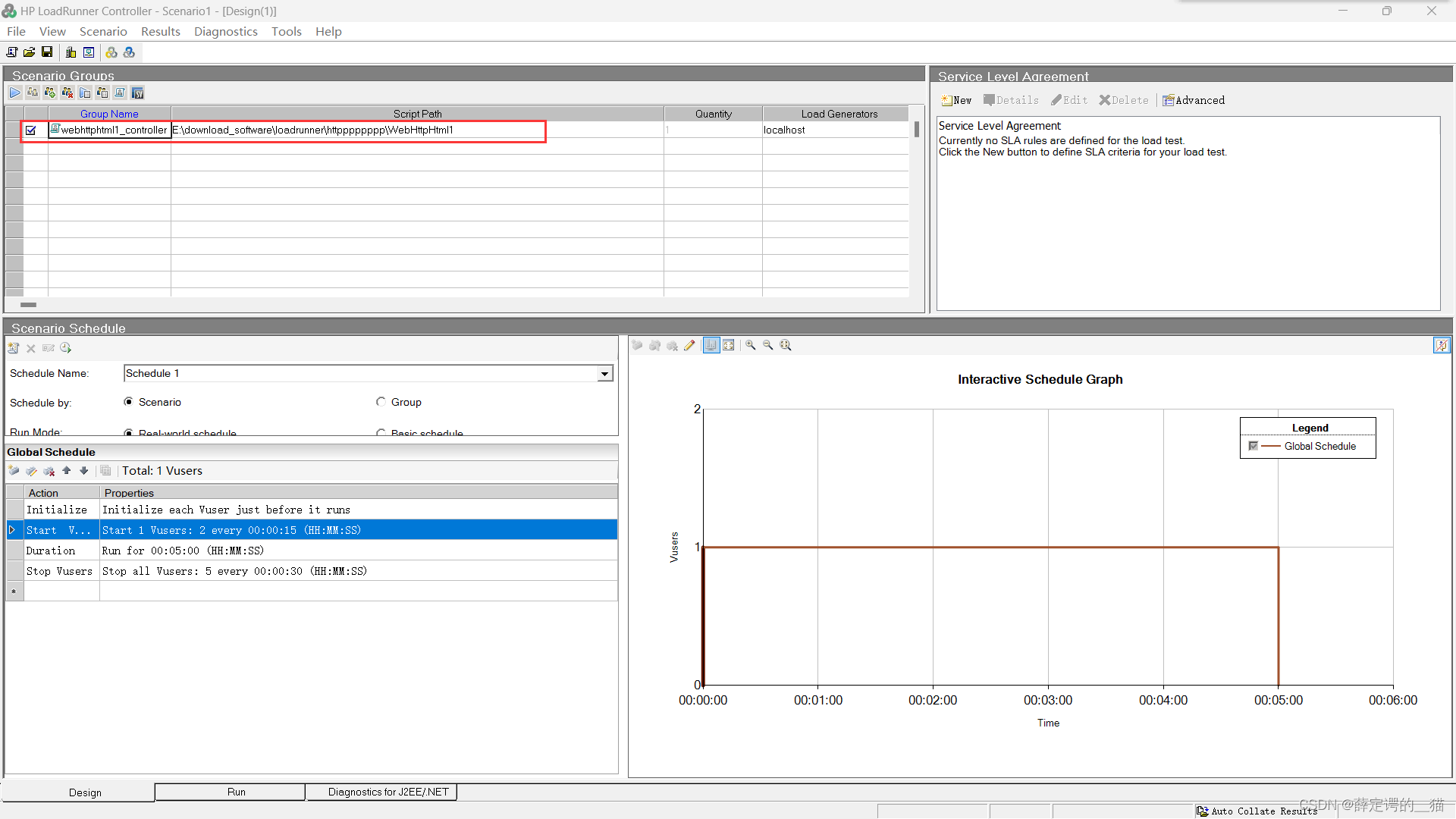This screenshot has height=819, width=1456.
Task: Open Load Generators toolbar icon
Action: pyautogui.click(x=71, y=52)
